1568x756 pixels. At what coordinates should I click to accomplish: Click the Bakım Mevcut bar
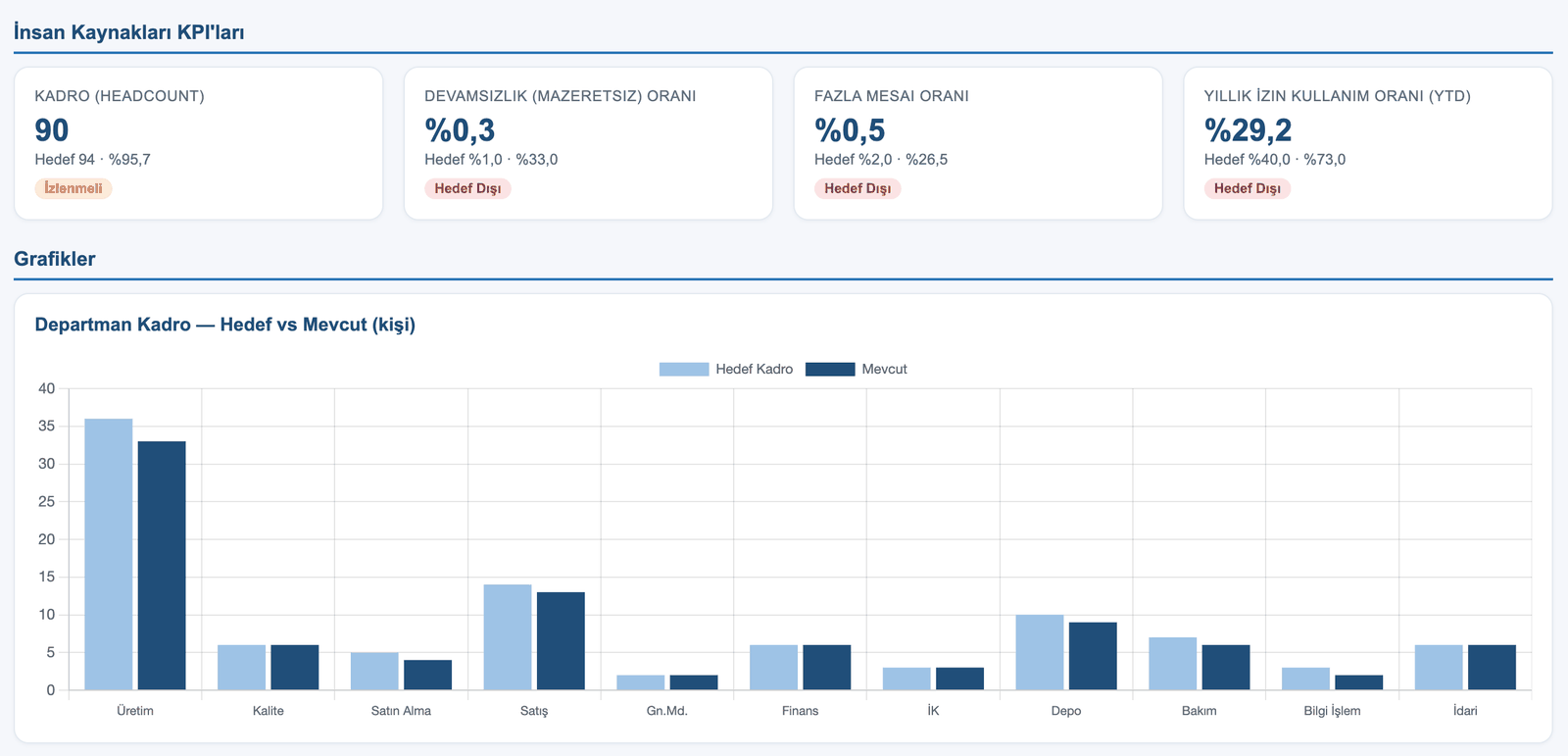(x=1226, y=668)
